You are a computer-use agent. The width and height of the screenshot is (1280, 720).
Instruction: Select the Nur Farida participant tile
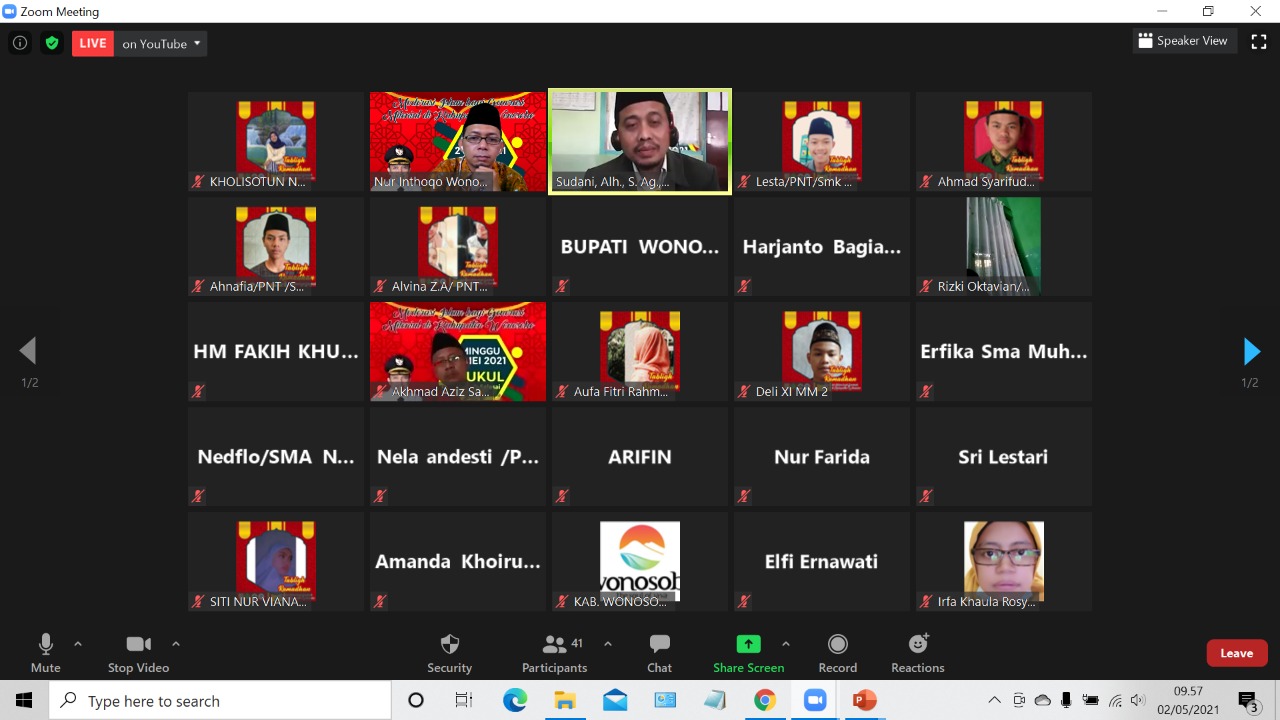822,456
